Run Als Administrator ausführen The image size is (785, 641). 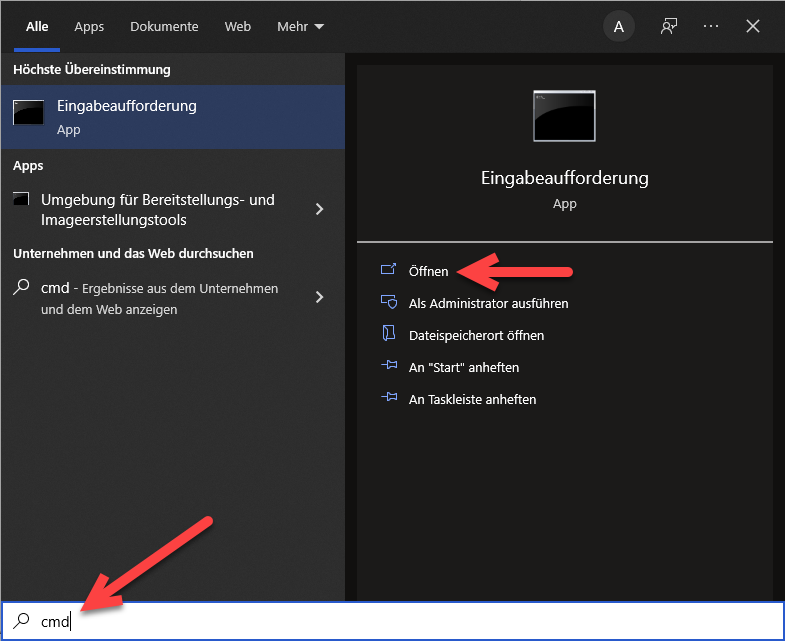(x=488, y=303)
